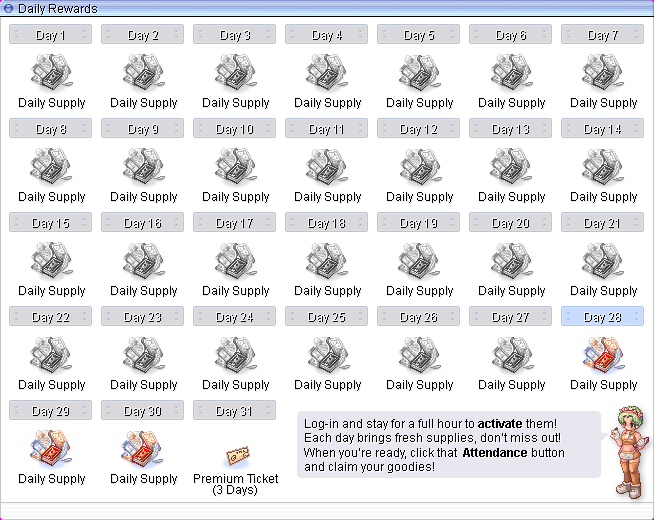Select the Day 22 header label
This screenshot has height=520, width=654.
tap(50, 317)
